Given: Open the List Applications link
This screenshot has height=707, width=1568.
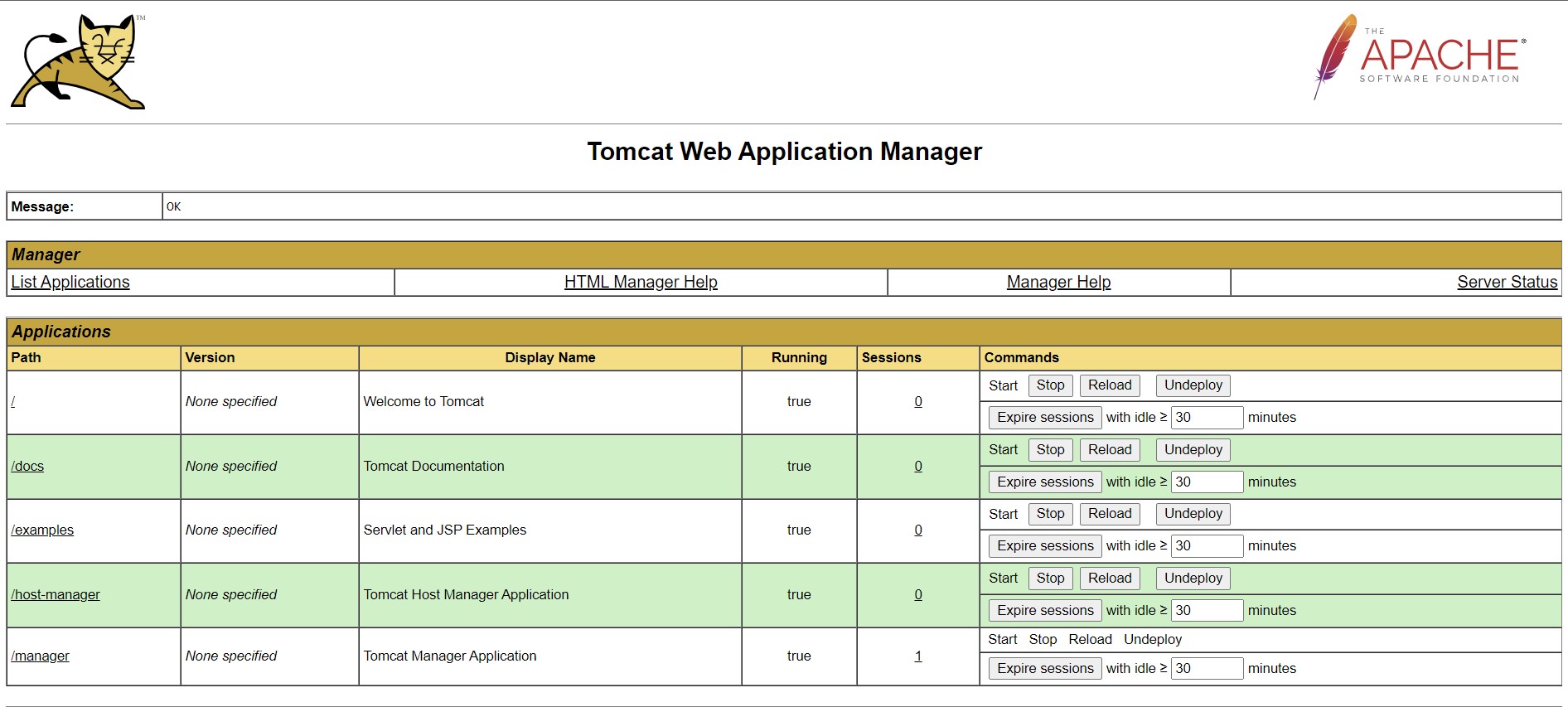Looking at the screenshot, I should pos(70,282).
